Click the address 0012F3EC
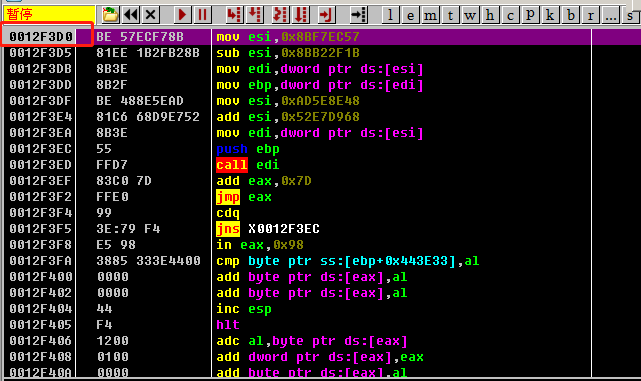This screenshot has height=381, width=641. pos(41,149)
